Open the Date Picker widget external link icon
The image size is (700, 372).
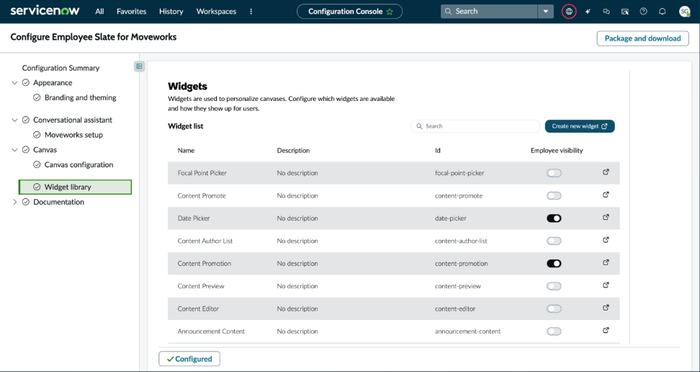(x=606, y=217)
